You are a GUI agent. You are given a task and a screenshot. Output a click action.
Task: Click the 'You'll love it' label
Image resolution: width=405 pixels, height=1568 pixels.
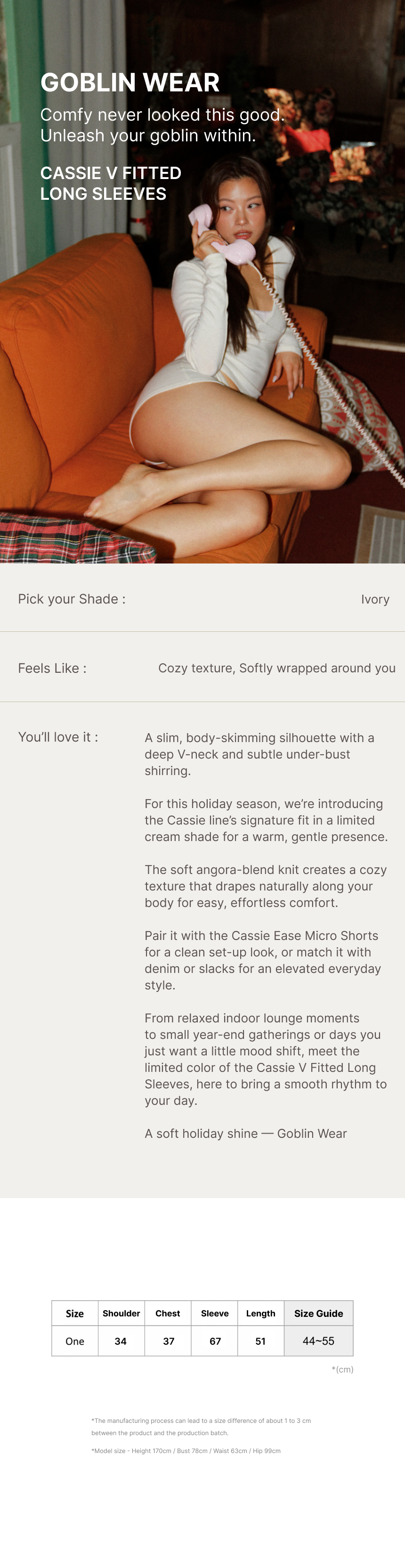[x=58, y=737]
